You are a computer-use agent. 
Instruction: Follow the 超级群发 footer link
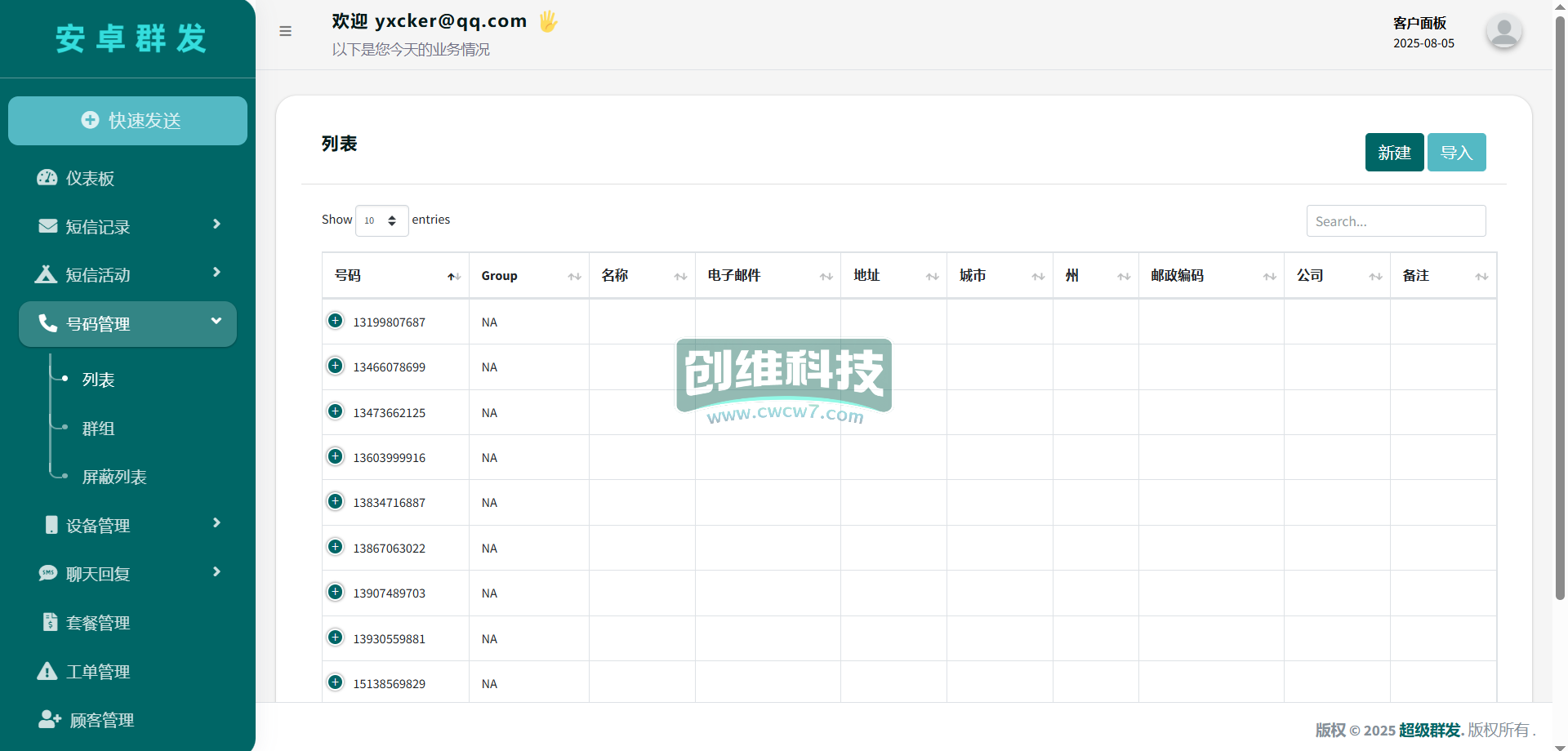pos(1429,730)
